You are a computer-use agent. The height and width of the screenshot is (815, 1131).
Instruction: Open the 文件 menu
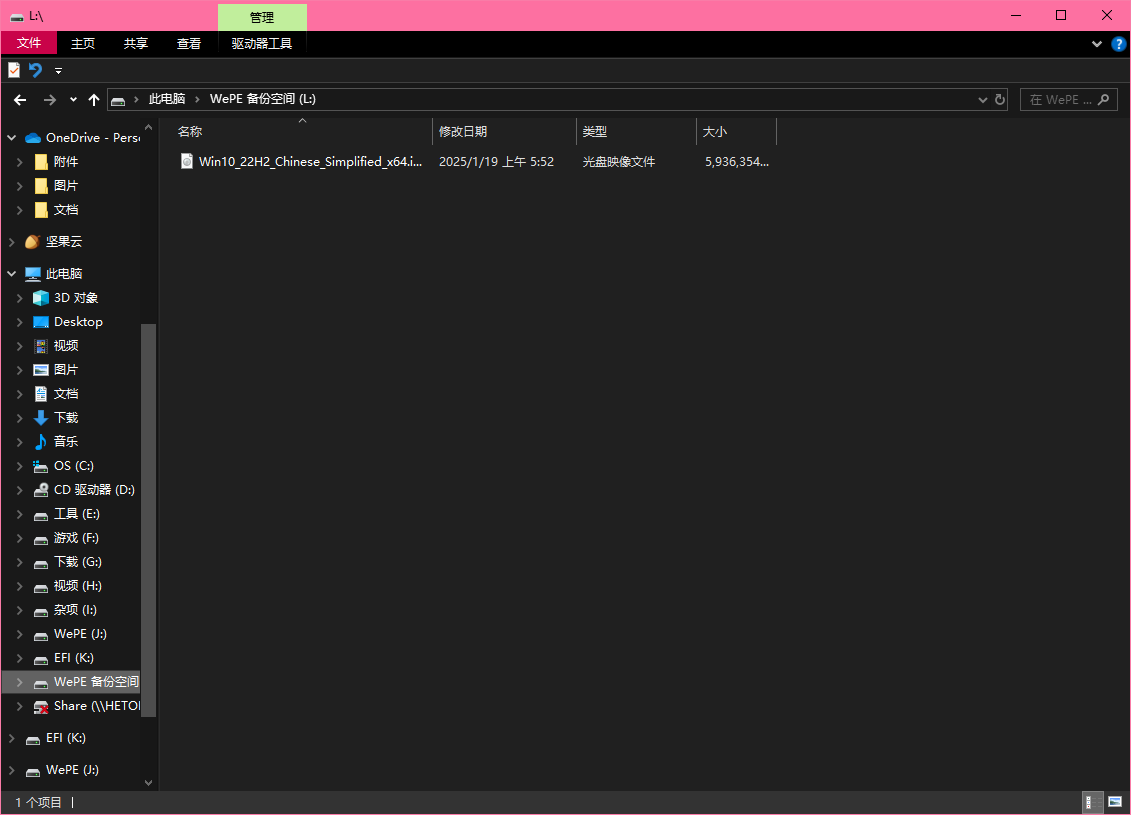click(x=29, y=44)
